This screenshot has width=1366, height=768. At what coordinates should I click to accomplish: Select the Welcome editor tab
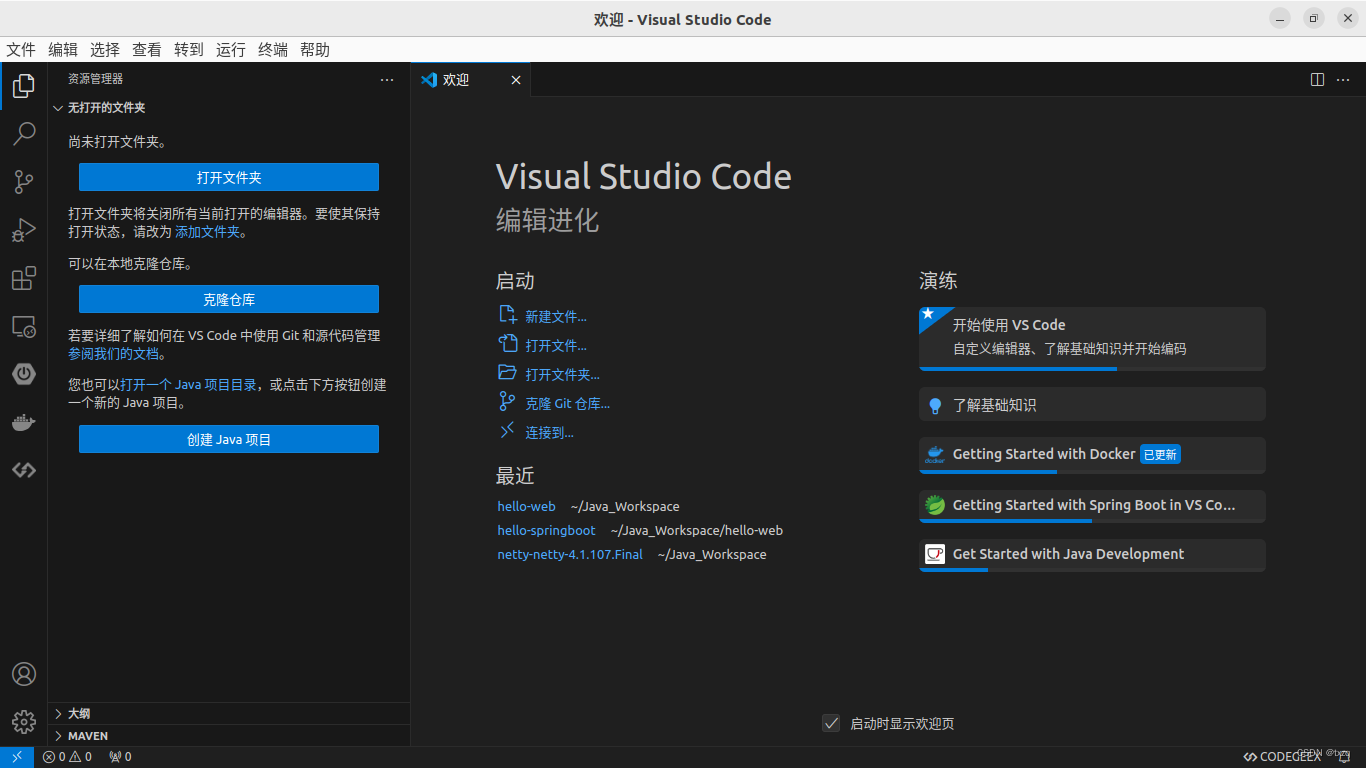coord(470,80)
